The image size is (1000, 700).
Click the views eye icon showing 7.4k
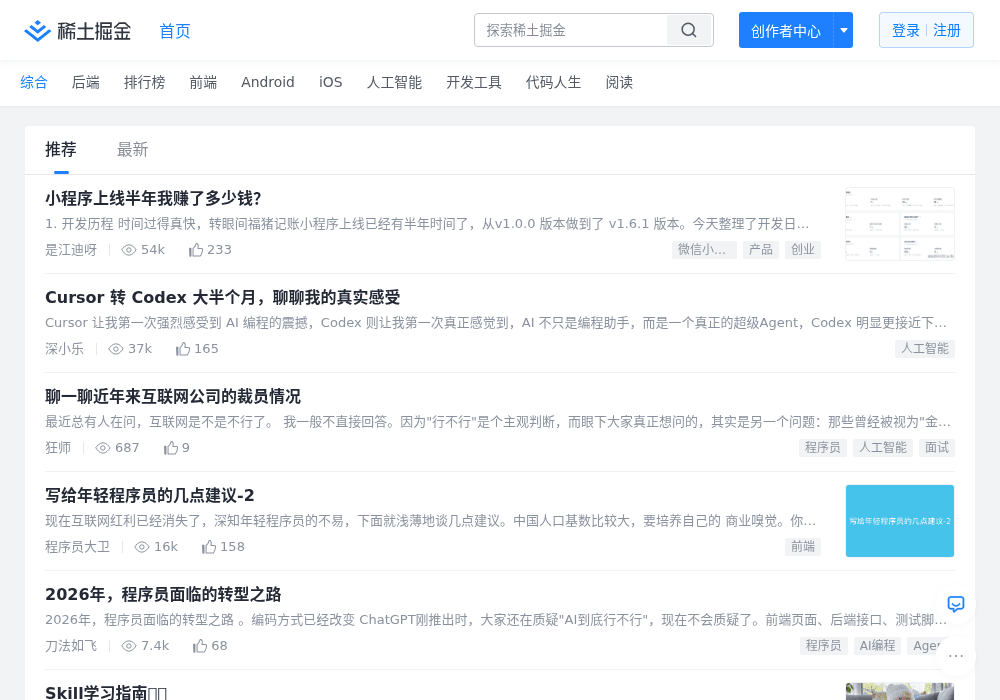pos(129,646)
